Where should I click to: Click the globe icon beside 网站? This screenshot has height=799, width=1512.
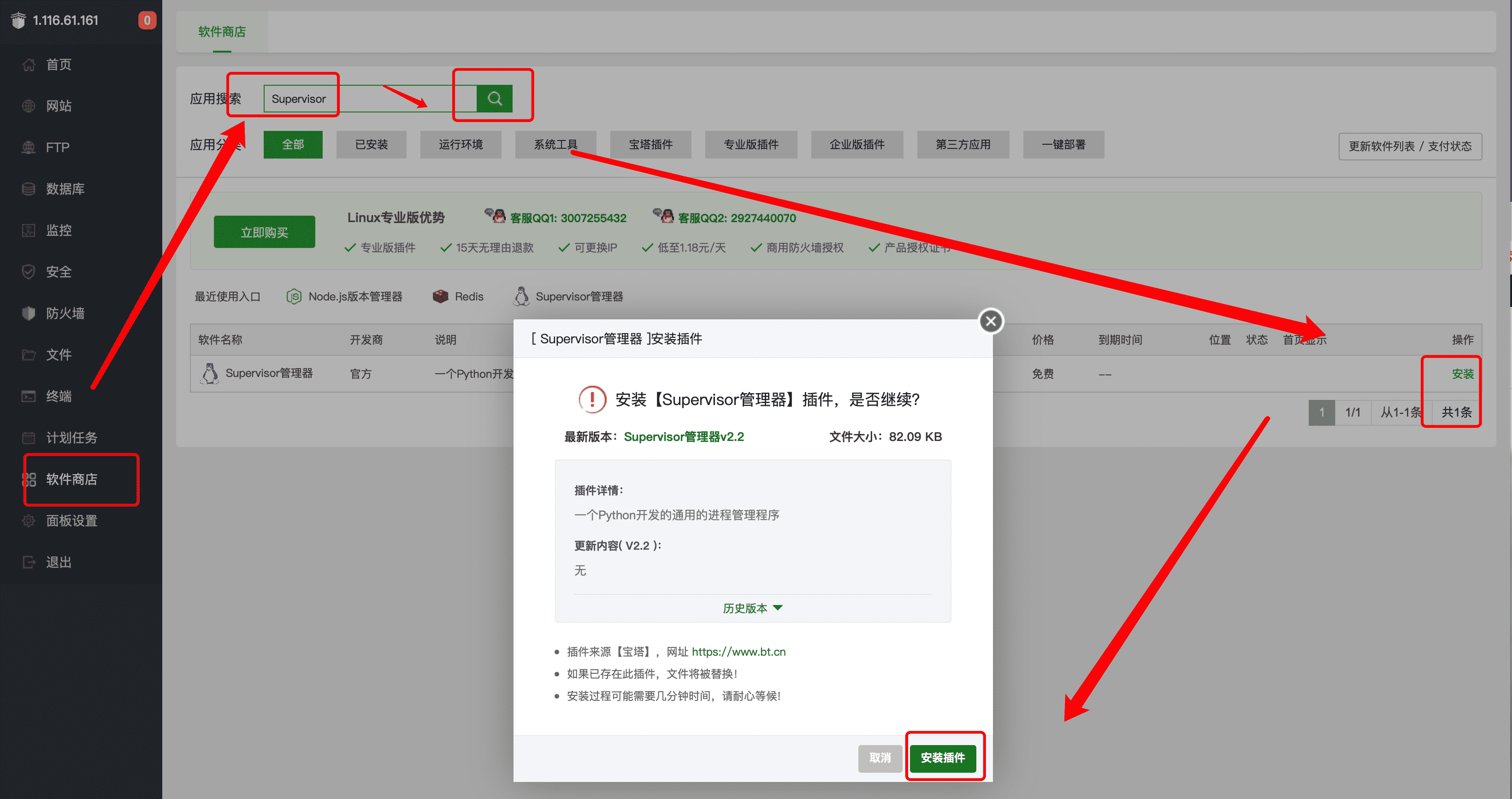coord(28,106)
